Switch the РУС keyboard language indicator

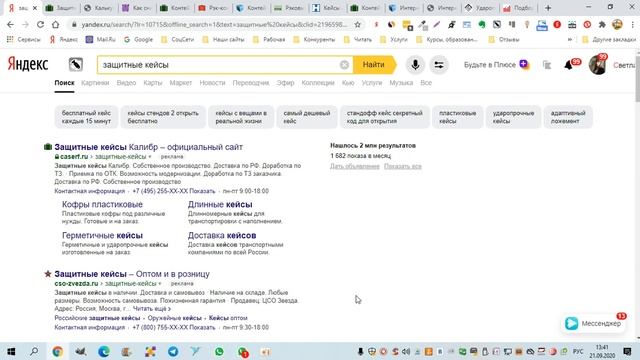[x=578, y=351]
